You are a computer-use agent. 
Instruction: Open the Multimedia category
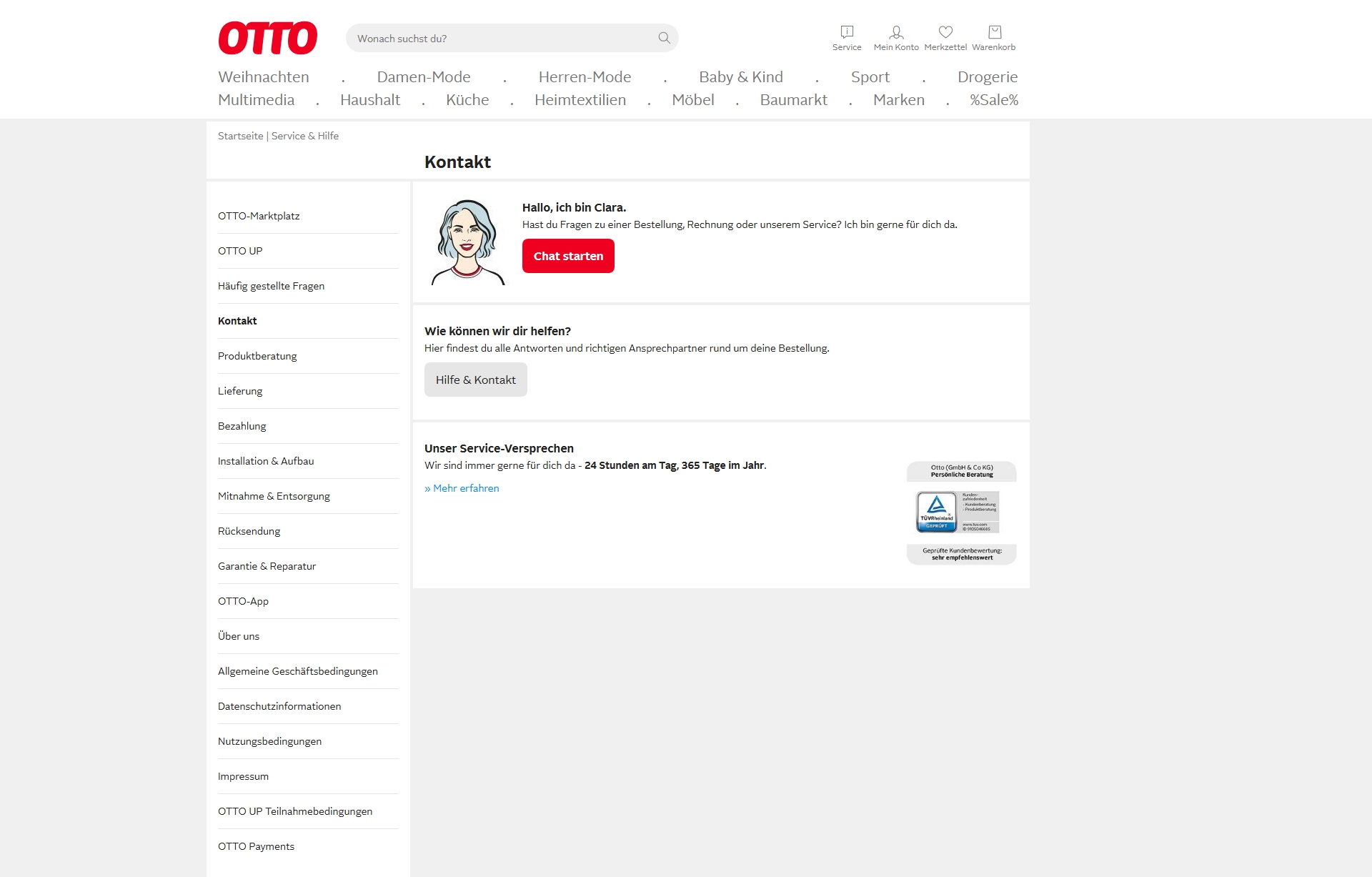(257, 100)
